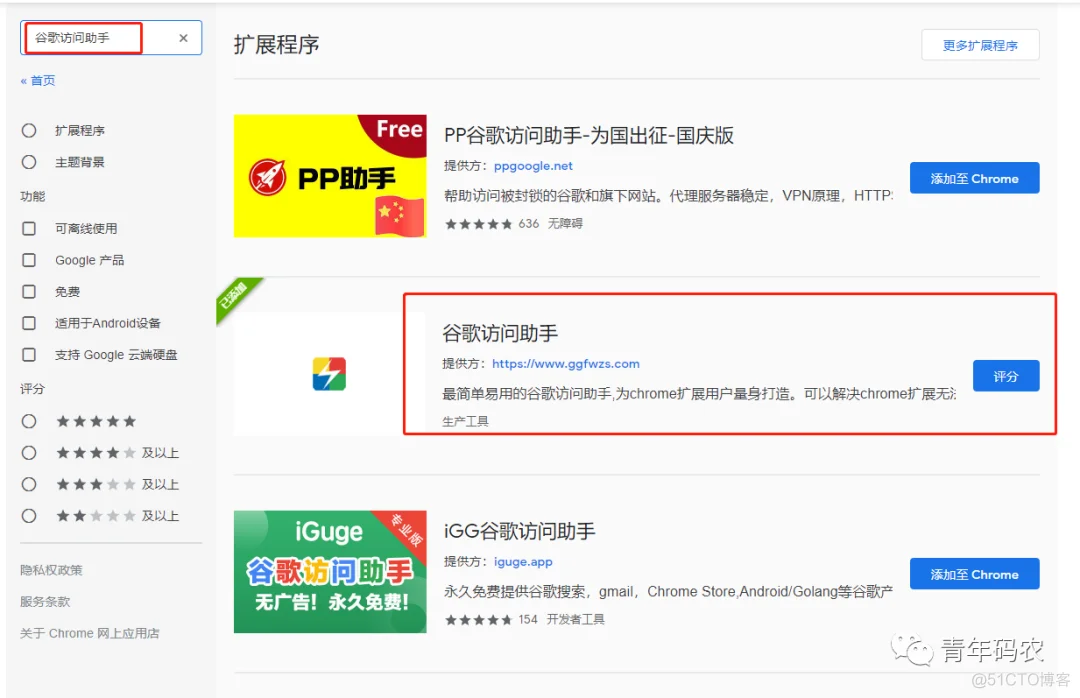Visit the iguge.app provider link

click(x=523, y=562)
